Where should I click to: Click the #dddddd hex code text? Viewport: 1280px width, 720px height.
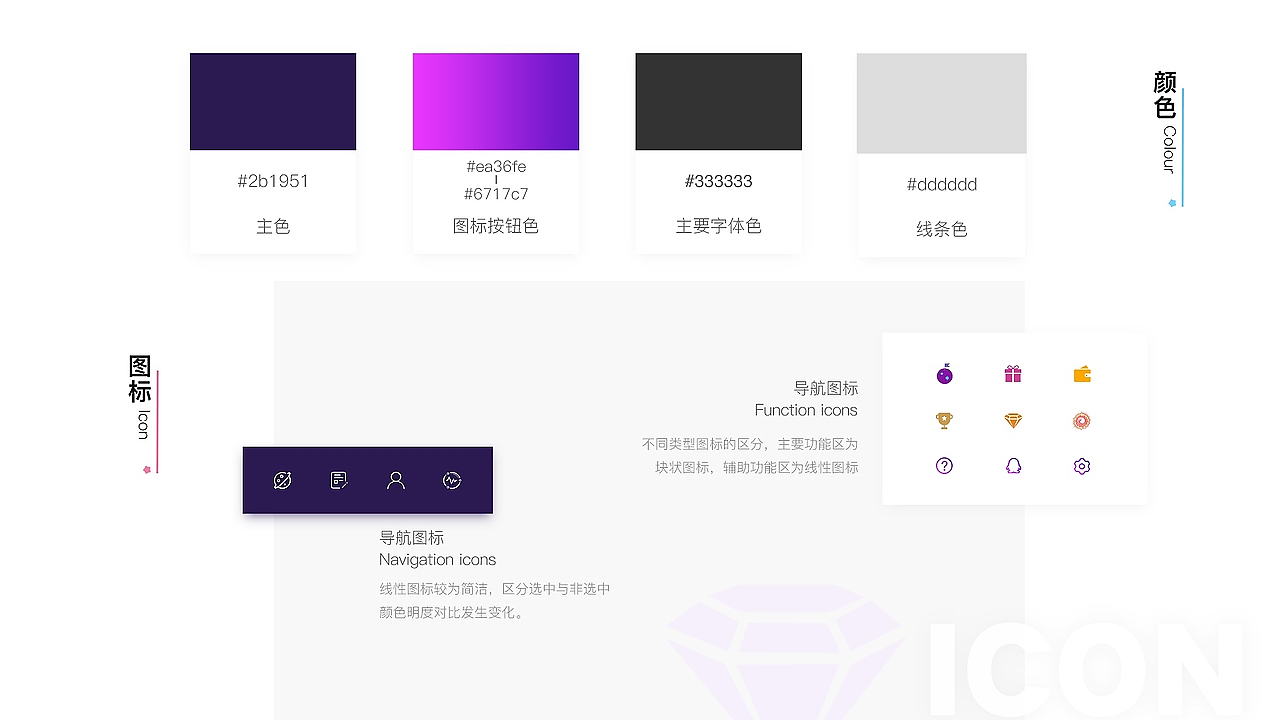coord(942,184)
